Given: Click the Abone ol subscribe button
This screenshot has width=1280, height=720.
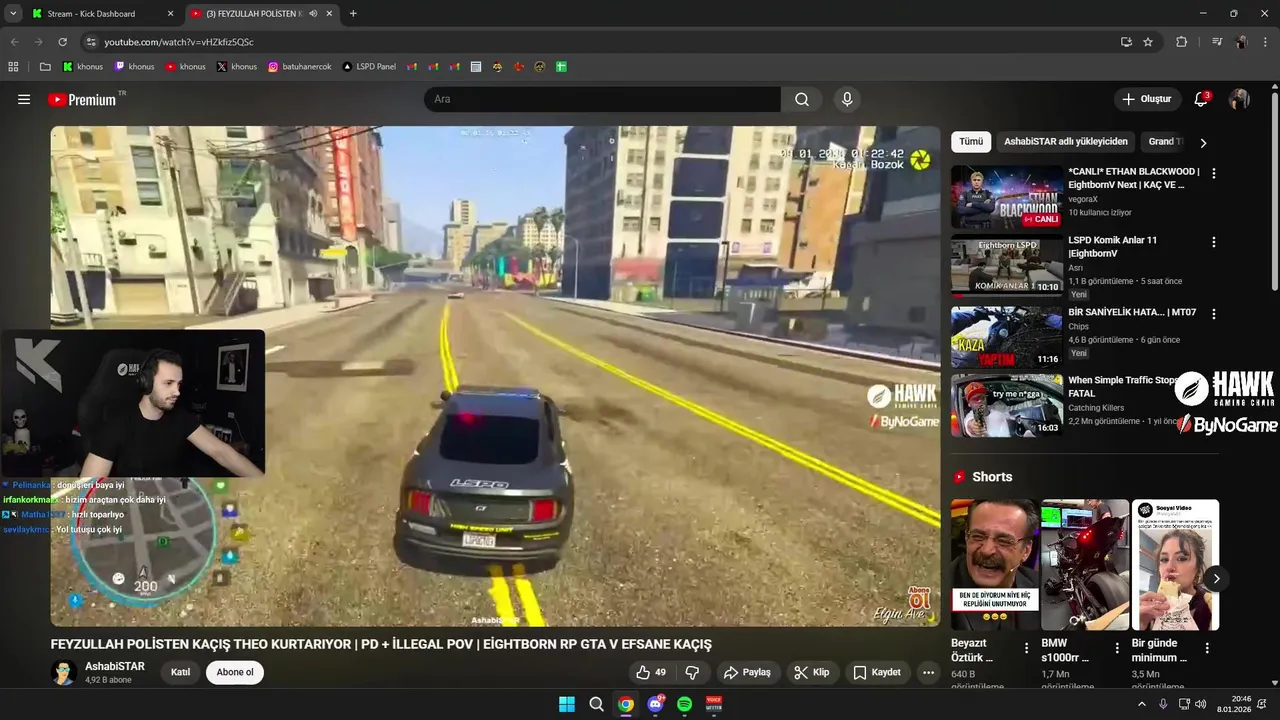Looking at the screenshot, I should (235, 672).
